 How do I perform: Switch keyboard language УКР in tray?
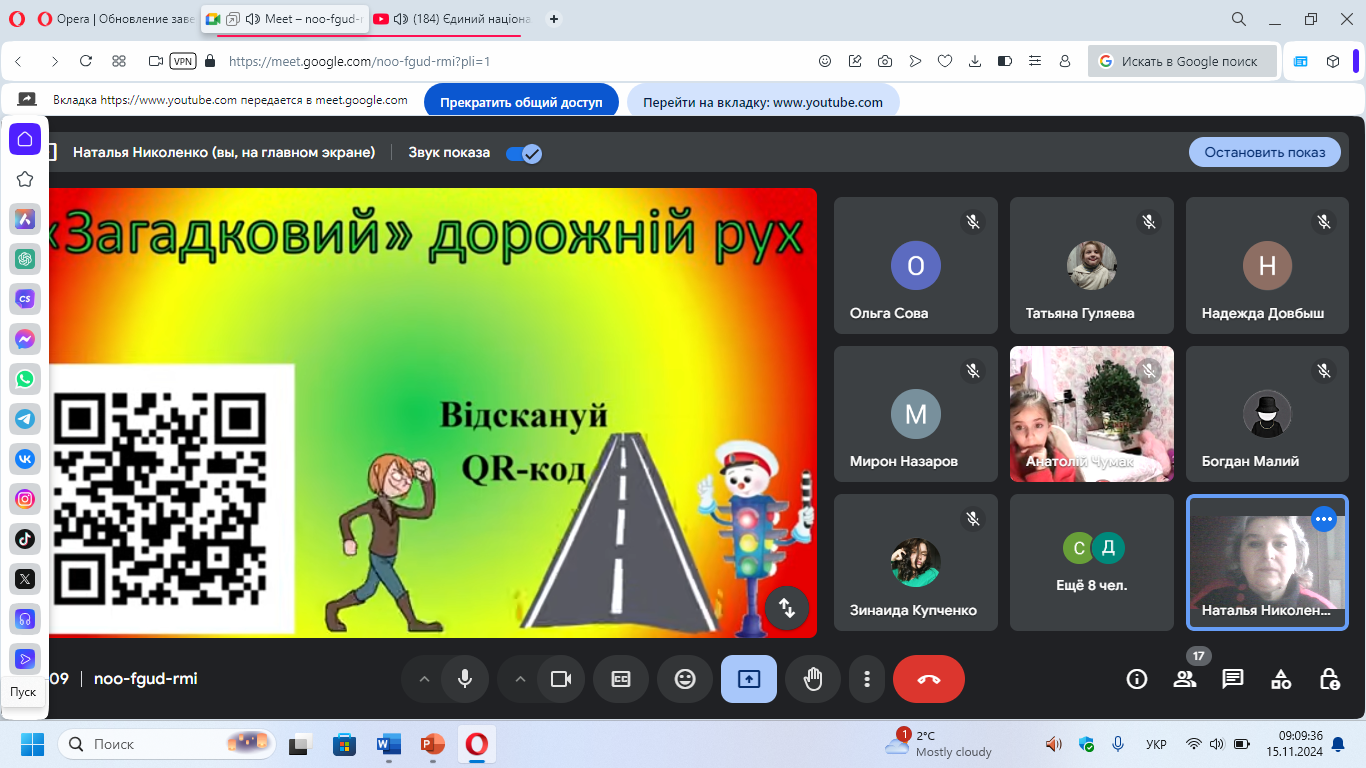click(x=1156, y=745)
